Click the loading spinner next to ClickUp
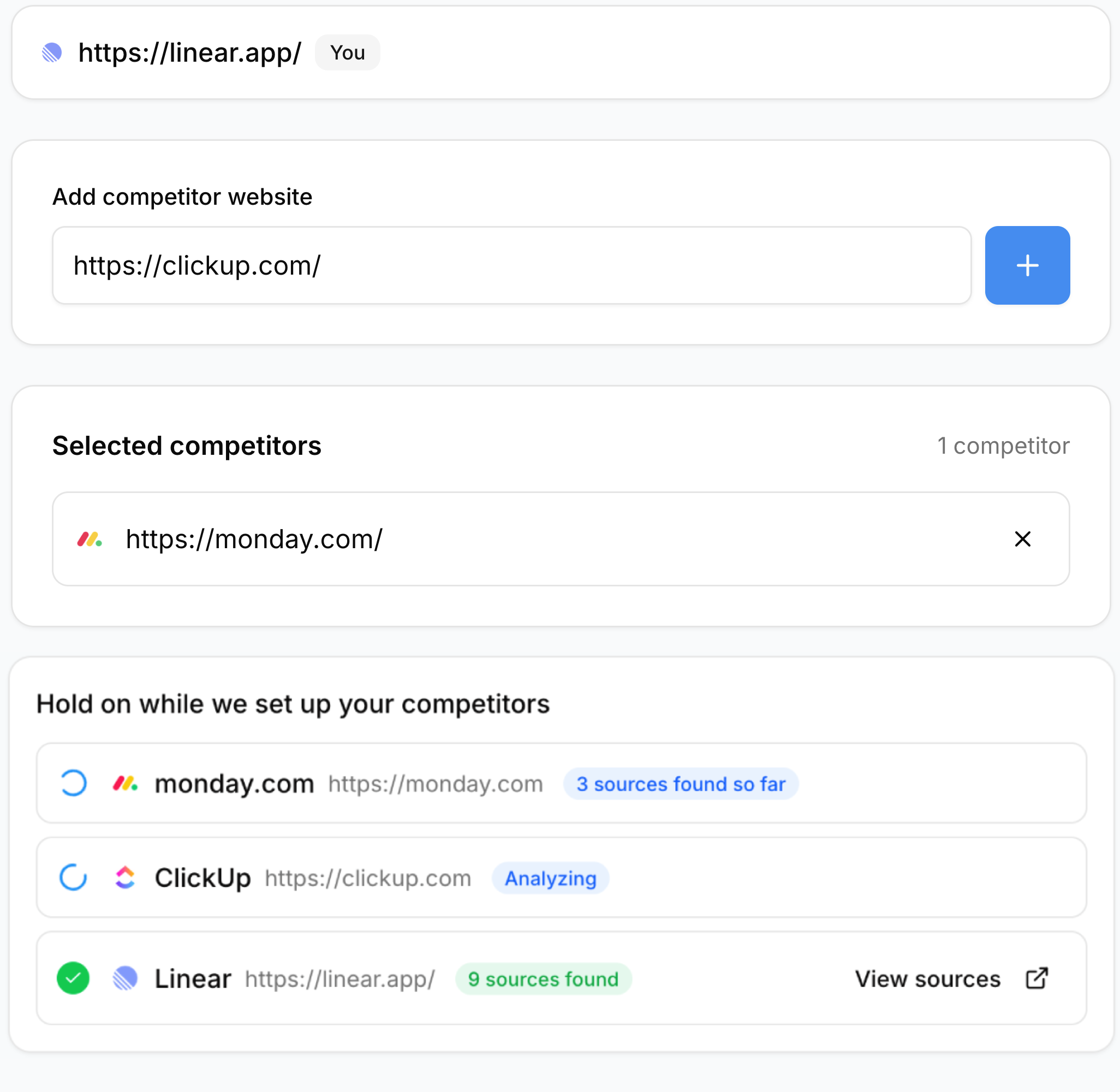The image size is (1120, 1092). (73, 877)
